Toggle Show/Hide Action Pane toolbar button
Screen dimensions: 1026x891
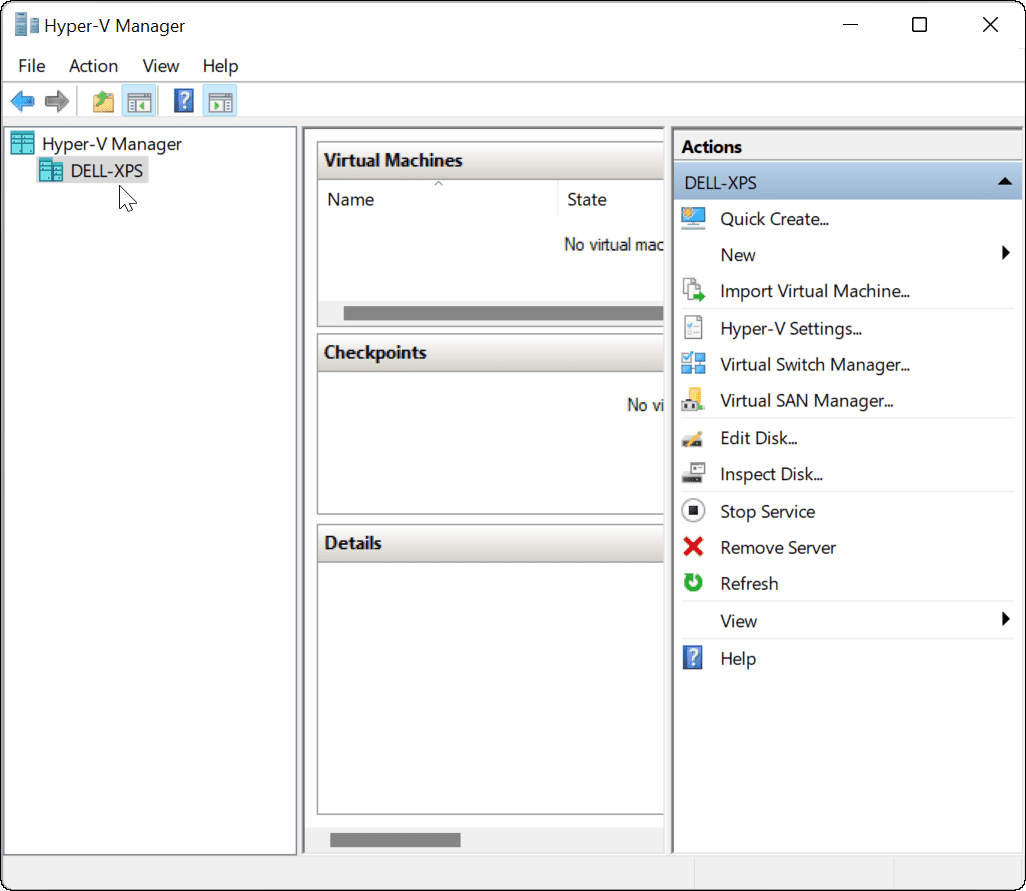point(220,101)
